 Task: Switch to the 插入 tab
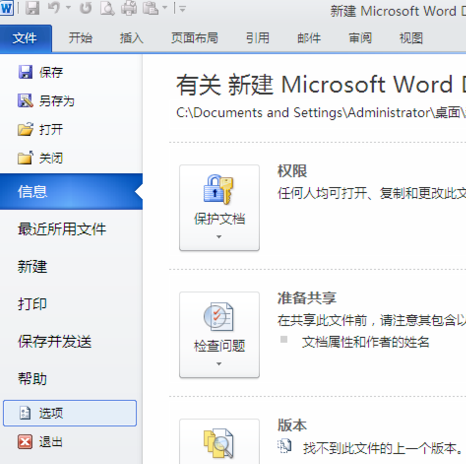132,38
